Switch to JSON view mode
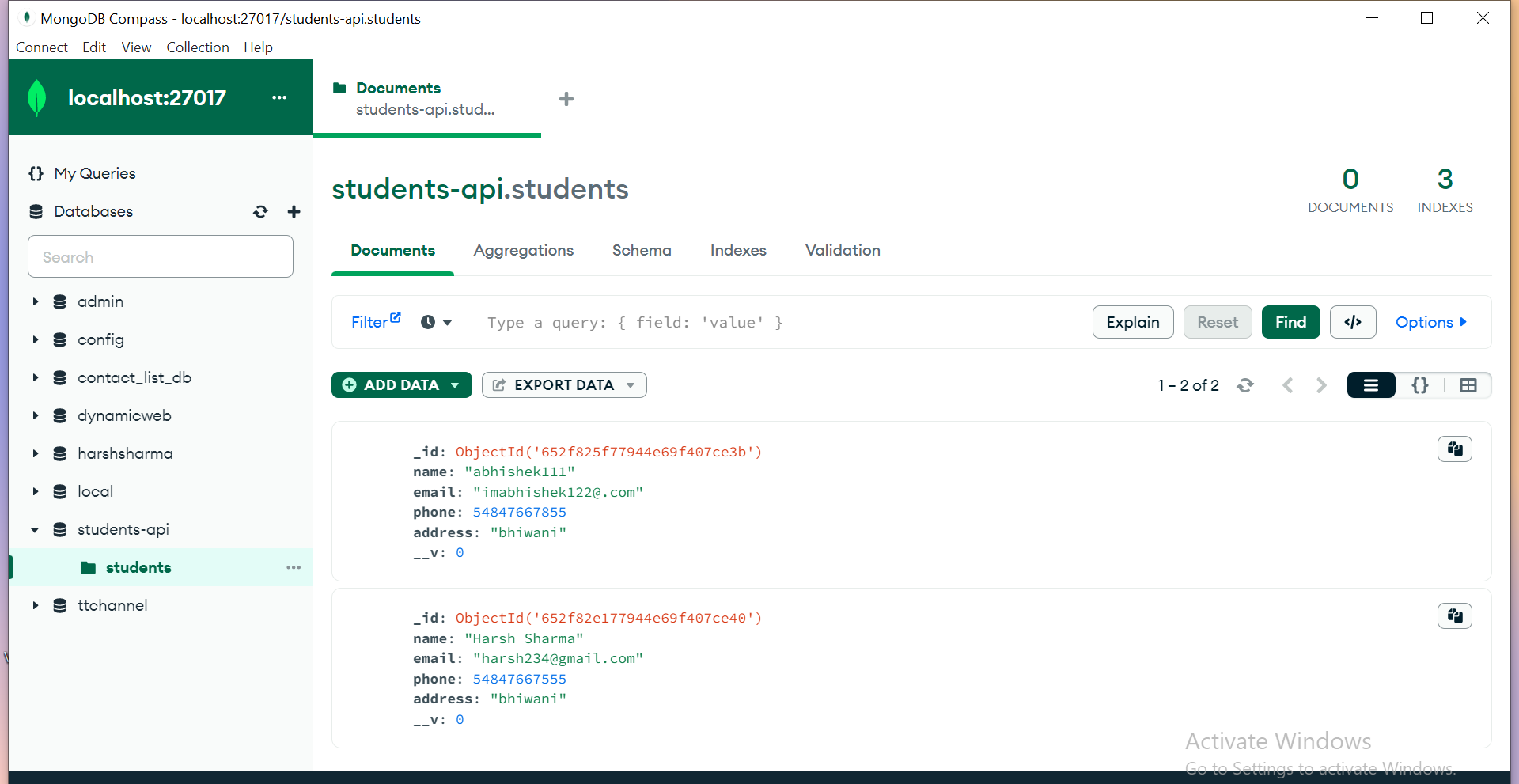This screenshot has height=784, width=1519. tap(1420, 385)
